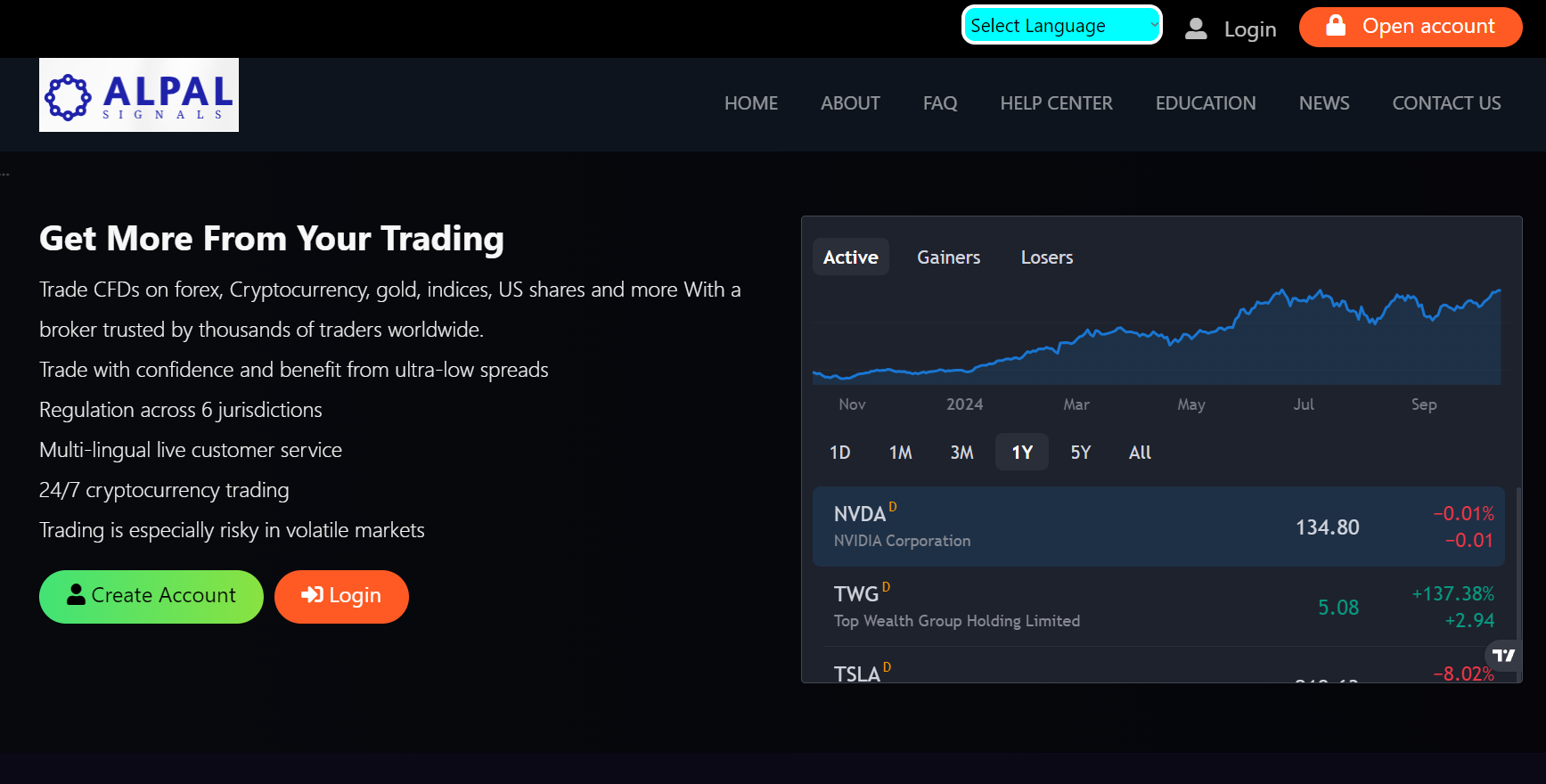Click the Alpal Signals logo
The height and width of the screenshot is (784, 1546).
click(x=139, y=95)
